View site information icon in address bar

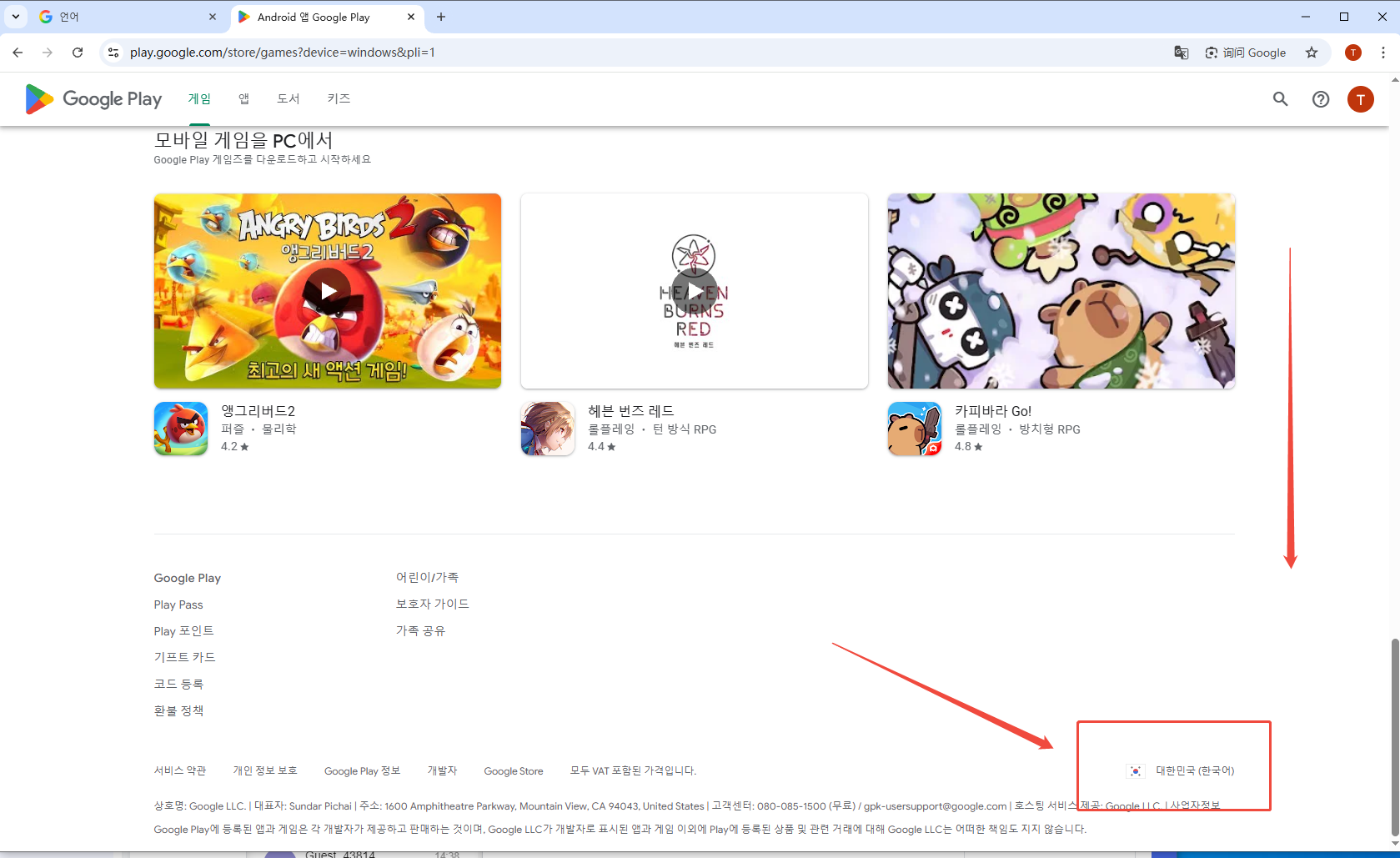click(x=113, y=53)
